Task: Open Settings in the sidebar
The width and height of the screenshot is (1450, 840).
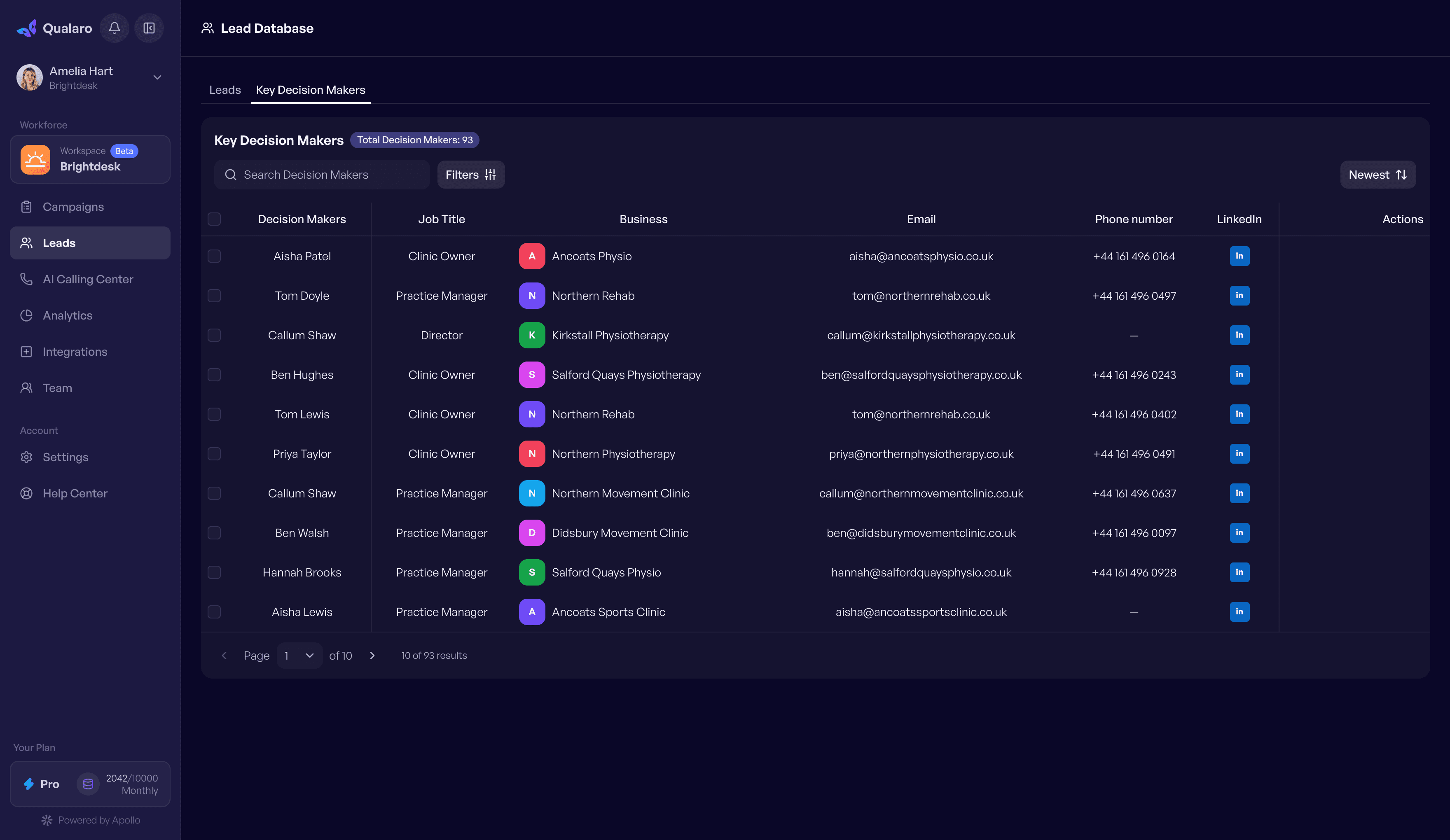Action: [90, 457]
